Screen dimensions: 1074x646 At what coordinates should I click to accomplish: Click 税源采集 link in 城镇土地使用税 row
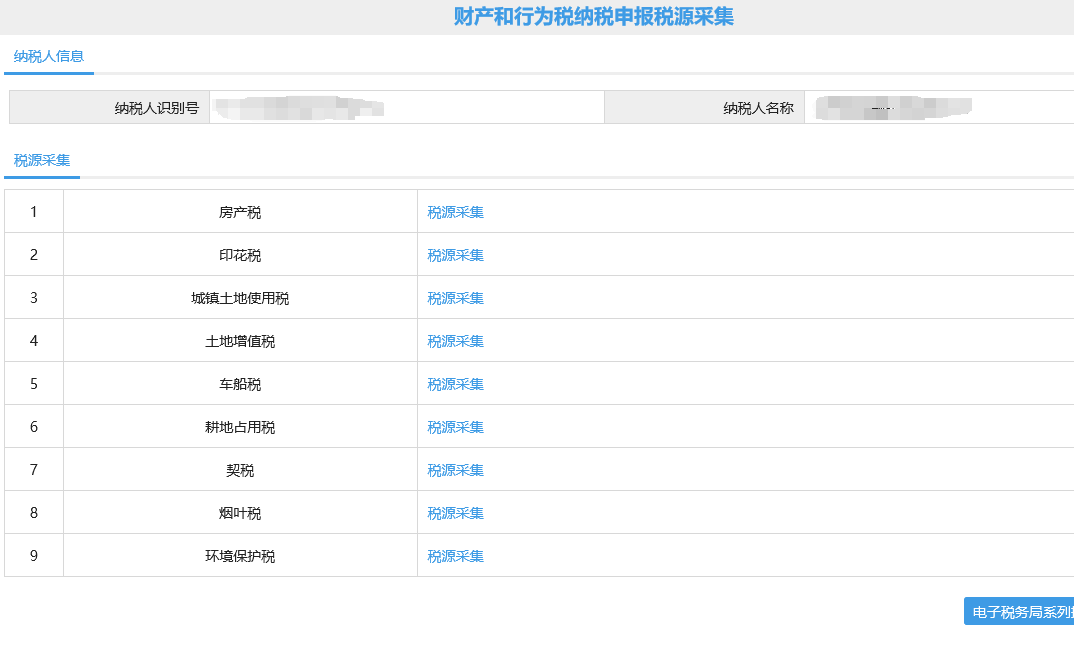455,298
